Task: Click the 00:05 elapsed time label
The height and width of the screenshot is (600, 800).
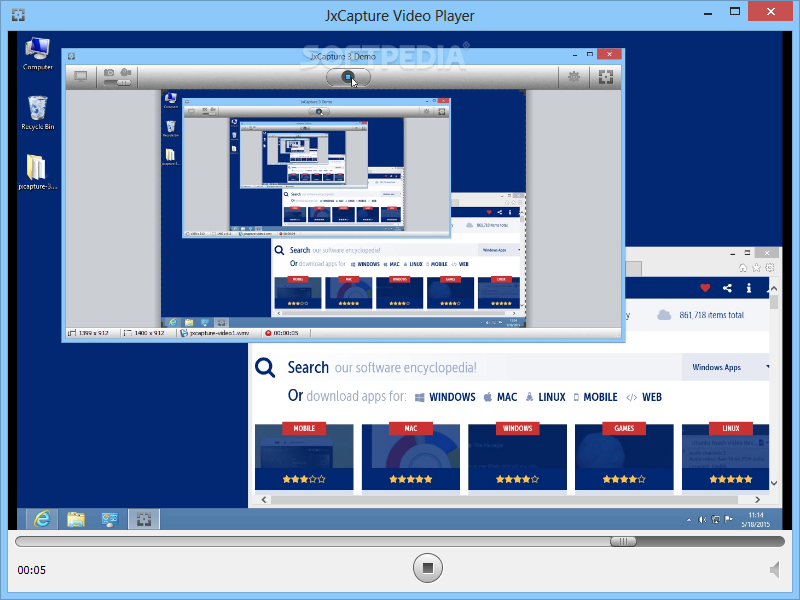Action: pyautogui.click(x=32, y=570)
